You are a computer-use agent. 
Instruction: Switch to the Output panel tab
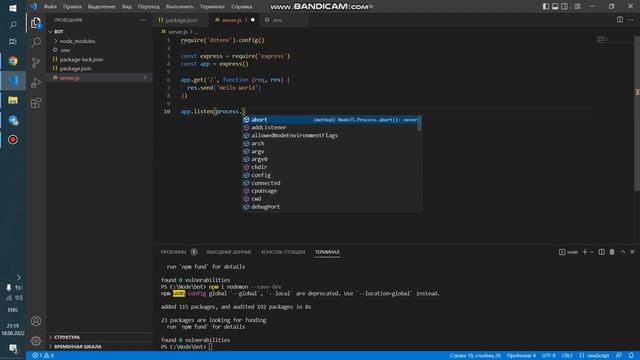(x=229, y=252)
